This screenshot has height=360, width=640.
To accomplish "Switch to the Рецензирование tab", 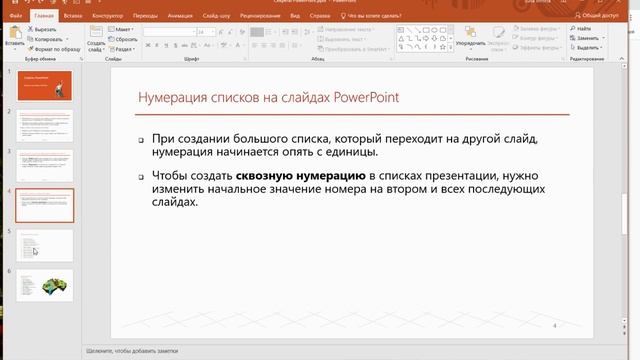I will (260, 16).
